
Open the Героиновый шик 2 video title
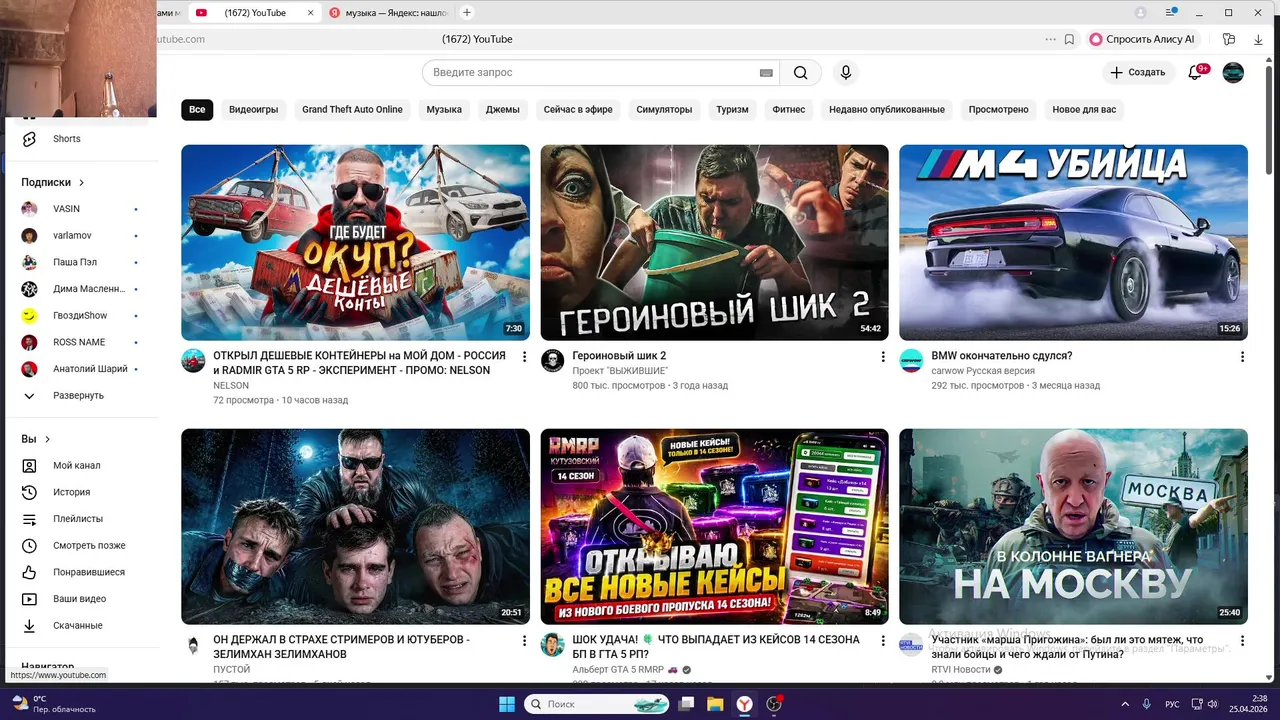(619, 356)
